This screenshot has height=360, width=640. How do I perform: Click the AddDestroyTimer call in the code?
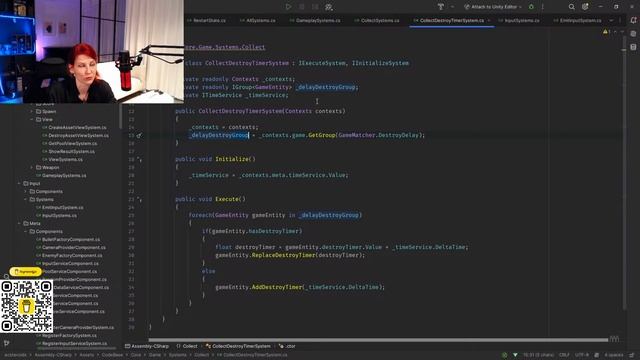[x=277, y=287]
